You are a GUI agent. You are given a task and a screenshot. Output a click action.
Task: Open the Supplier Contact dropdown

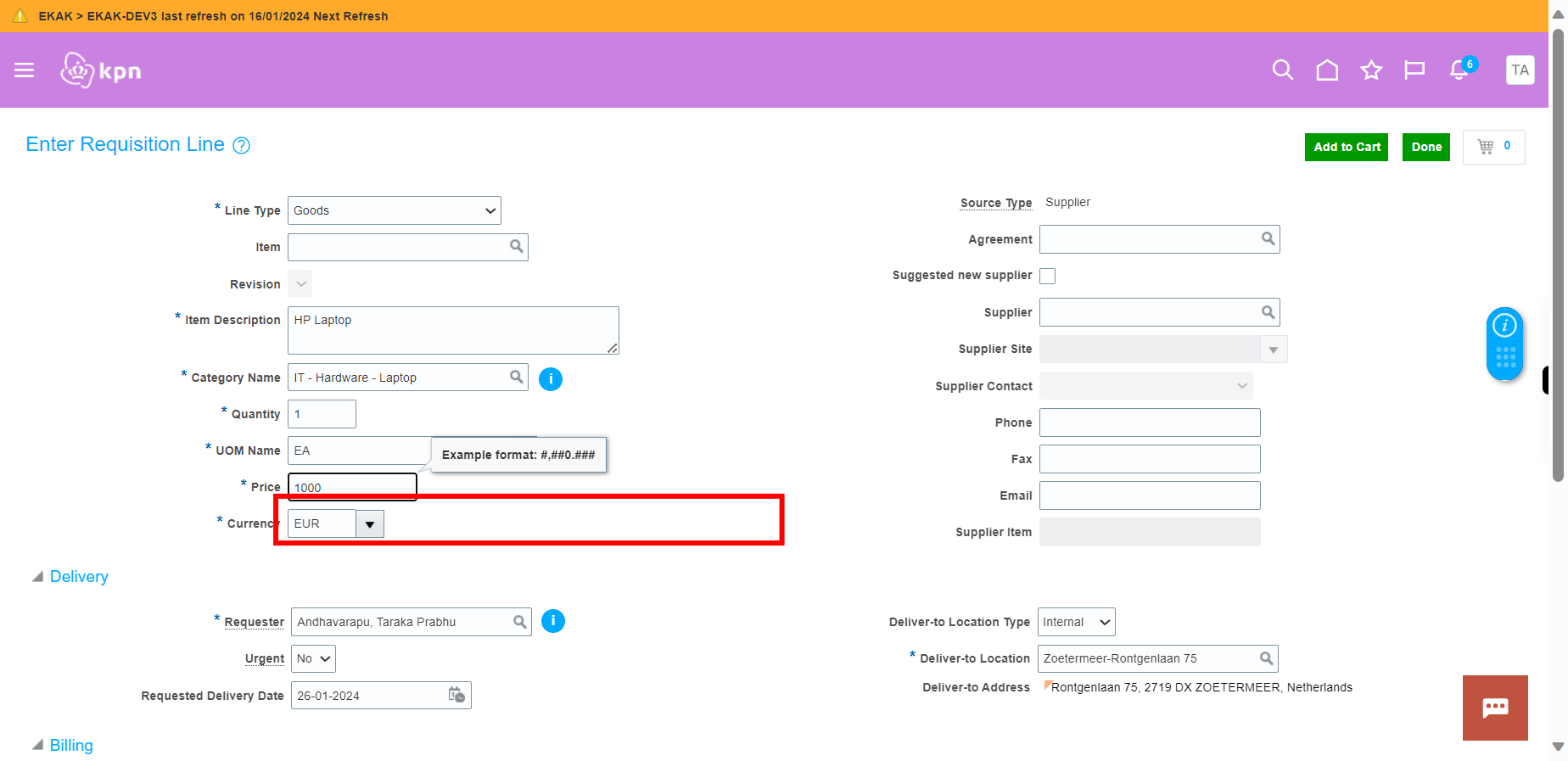click(1146, 386)
